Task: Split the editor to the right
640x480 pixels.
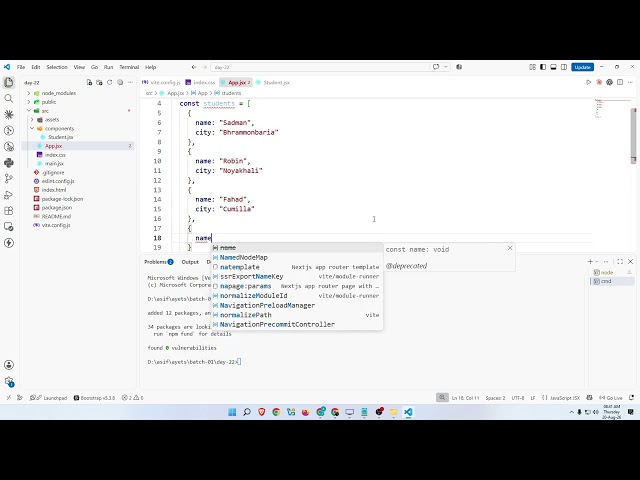Action: tap(620, 82)
